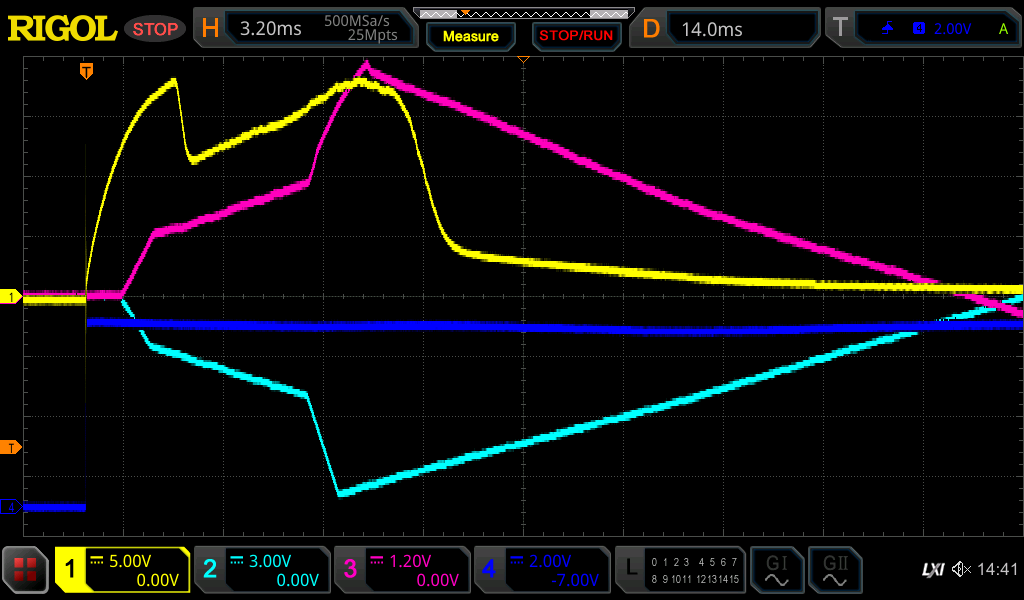Open the function navigation grid icon

[26, 570]
